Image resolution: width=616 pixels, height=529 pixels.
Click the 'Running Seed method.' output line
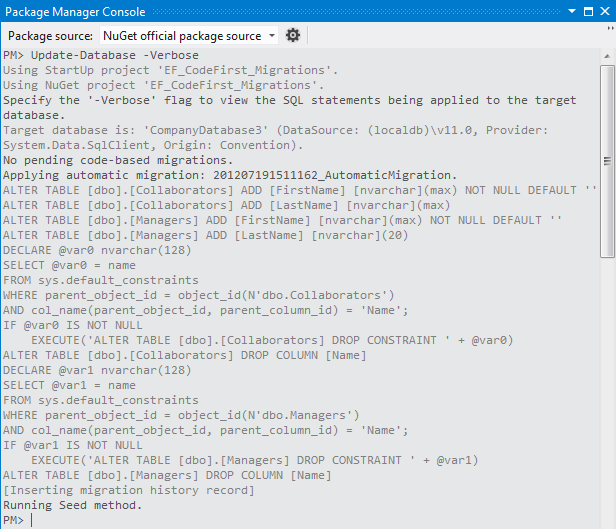point(72,505)
